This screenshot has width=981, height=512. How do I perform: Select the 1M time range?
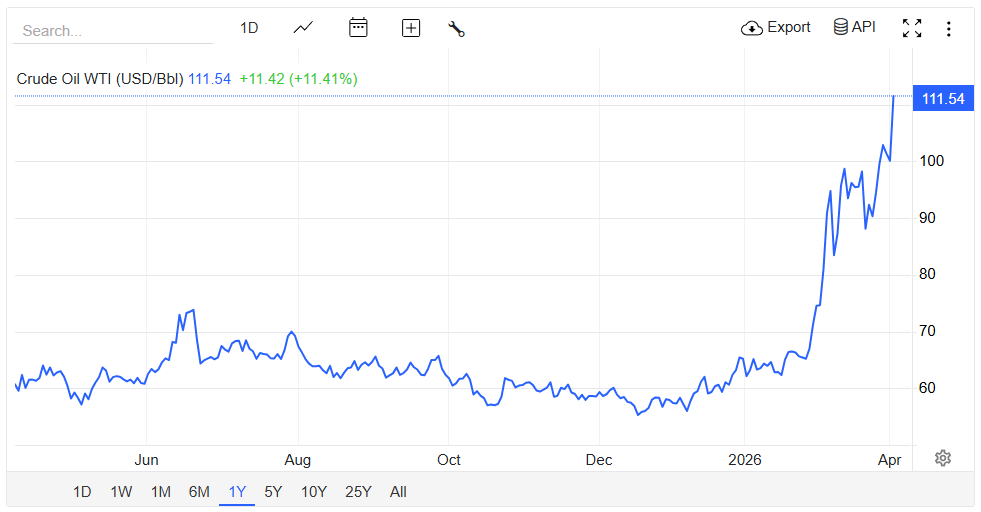(x=160, y=491)
